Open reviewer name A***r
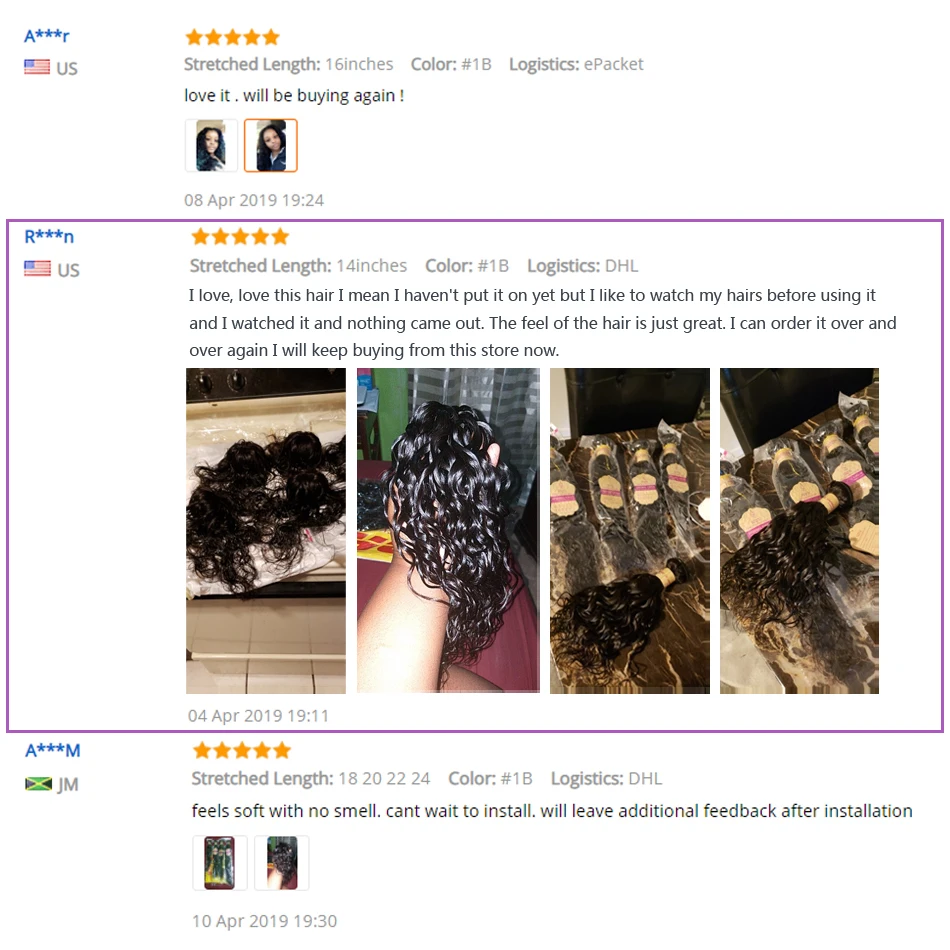 [47, 36]
